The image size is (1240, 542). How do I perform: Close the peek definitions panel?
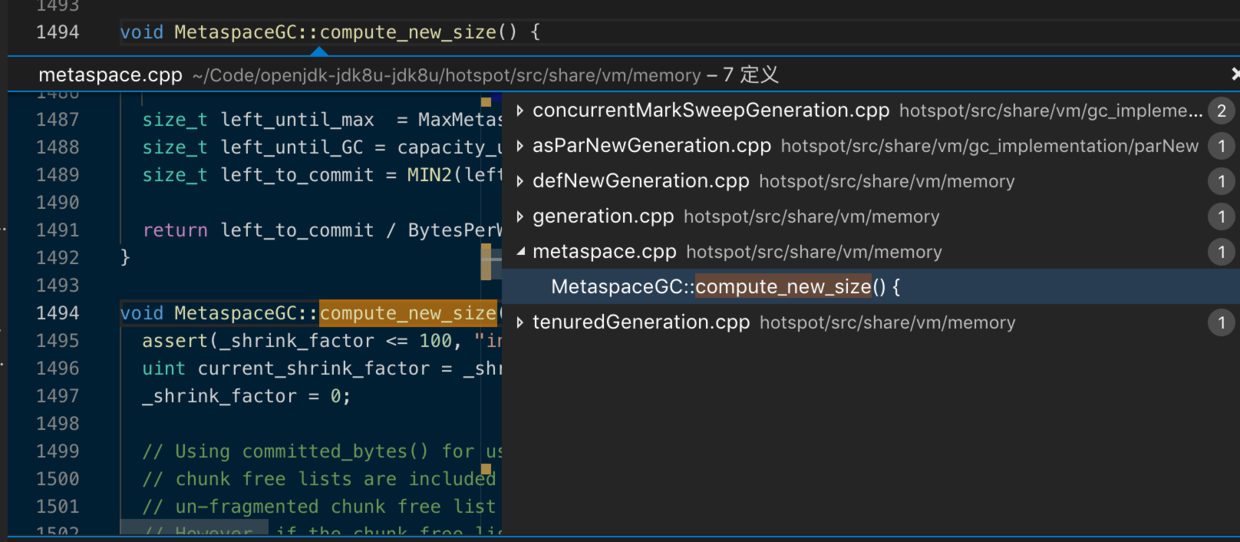tap(1234, 75)
